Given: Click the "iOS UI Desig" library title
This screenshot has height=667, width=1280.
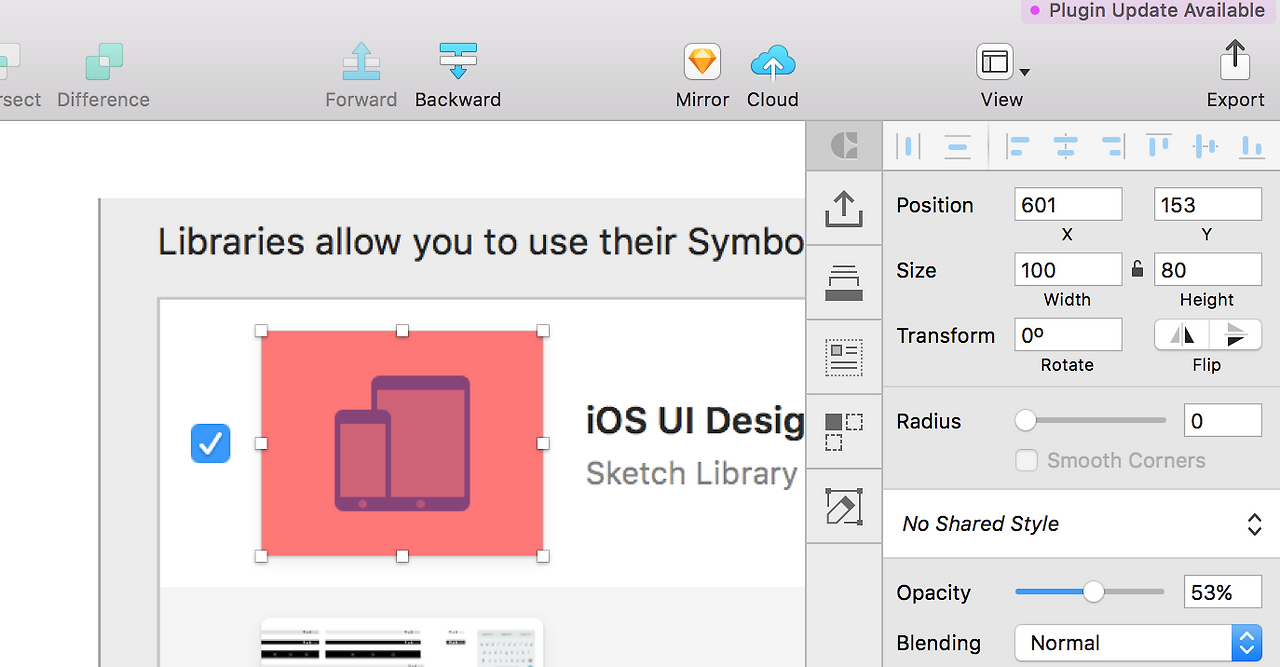Looking at the screenshot, I should [x=695, y=422].
